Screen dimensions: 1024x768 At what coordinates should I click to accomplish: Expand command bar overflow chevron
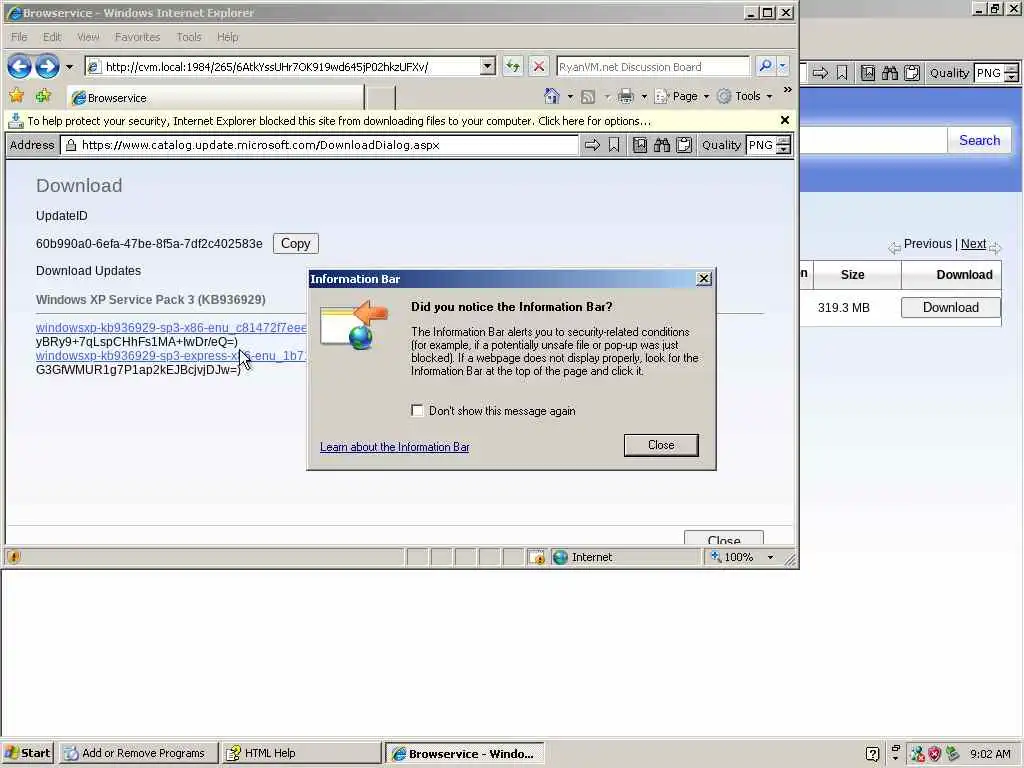coord(788,89)
